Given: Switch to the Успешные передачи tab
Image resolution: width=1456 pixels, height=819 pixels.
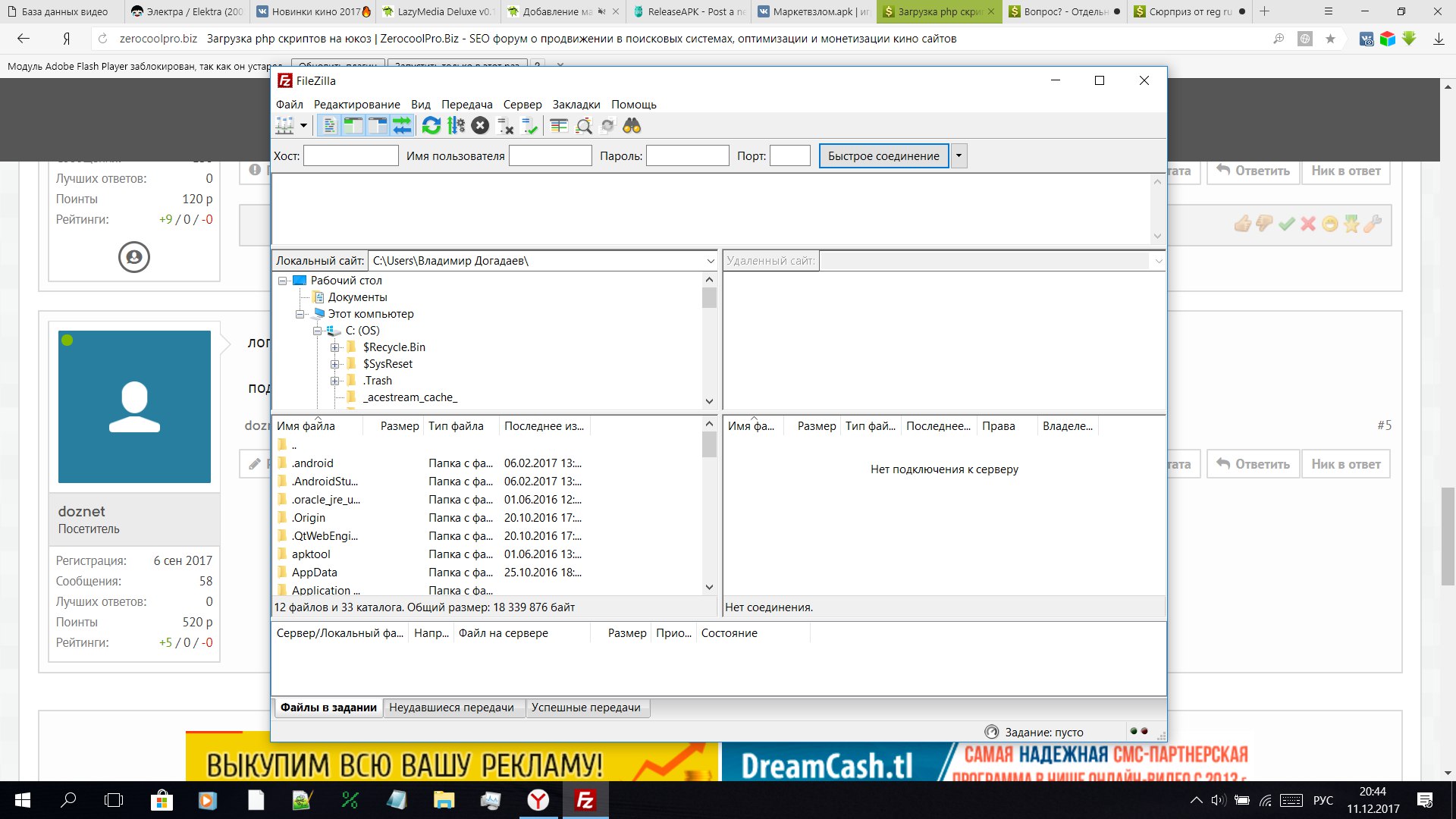Looking at the screenshot, I should [x=586, y=708].
